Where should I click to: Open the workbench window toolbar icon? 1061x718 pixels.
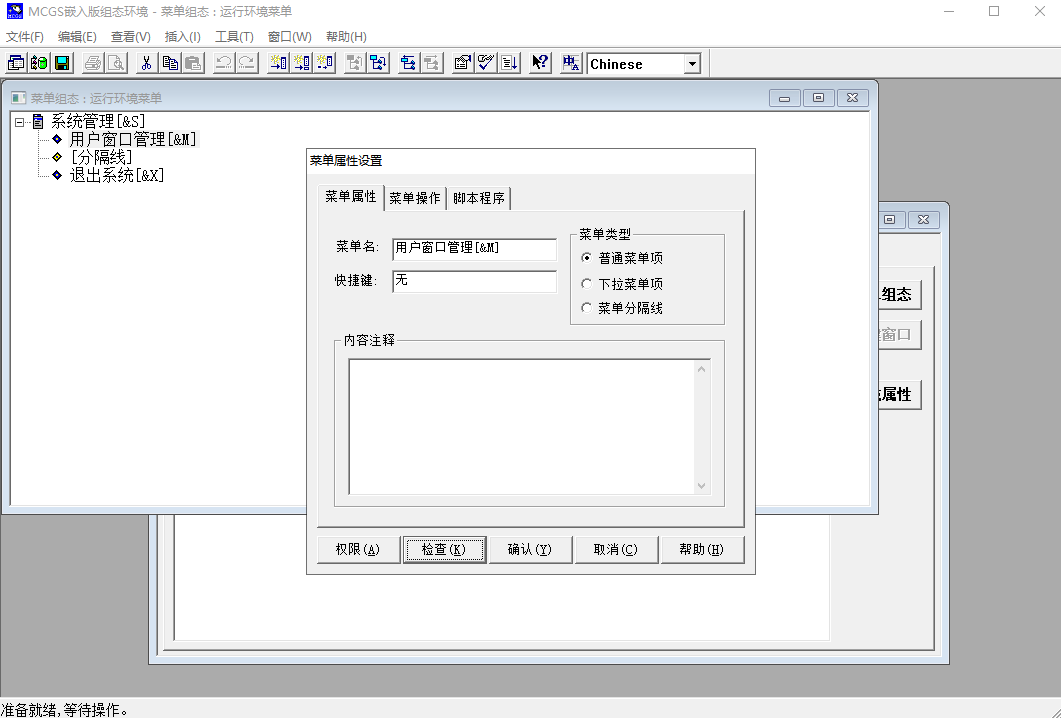16,63
